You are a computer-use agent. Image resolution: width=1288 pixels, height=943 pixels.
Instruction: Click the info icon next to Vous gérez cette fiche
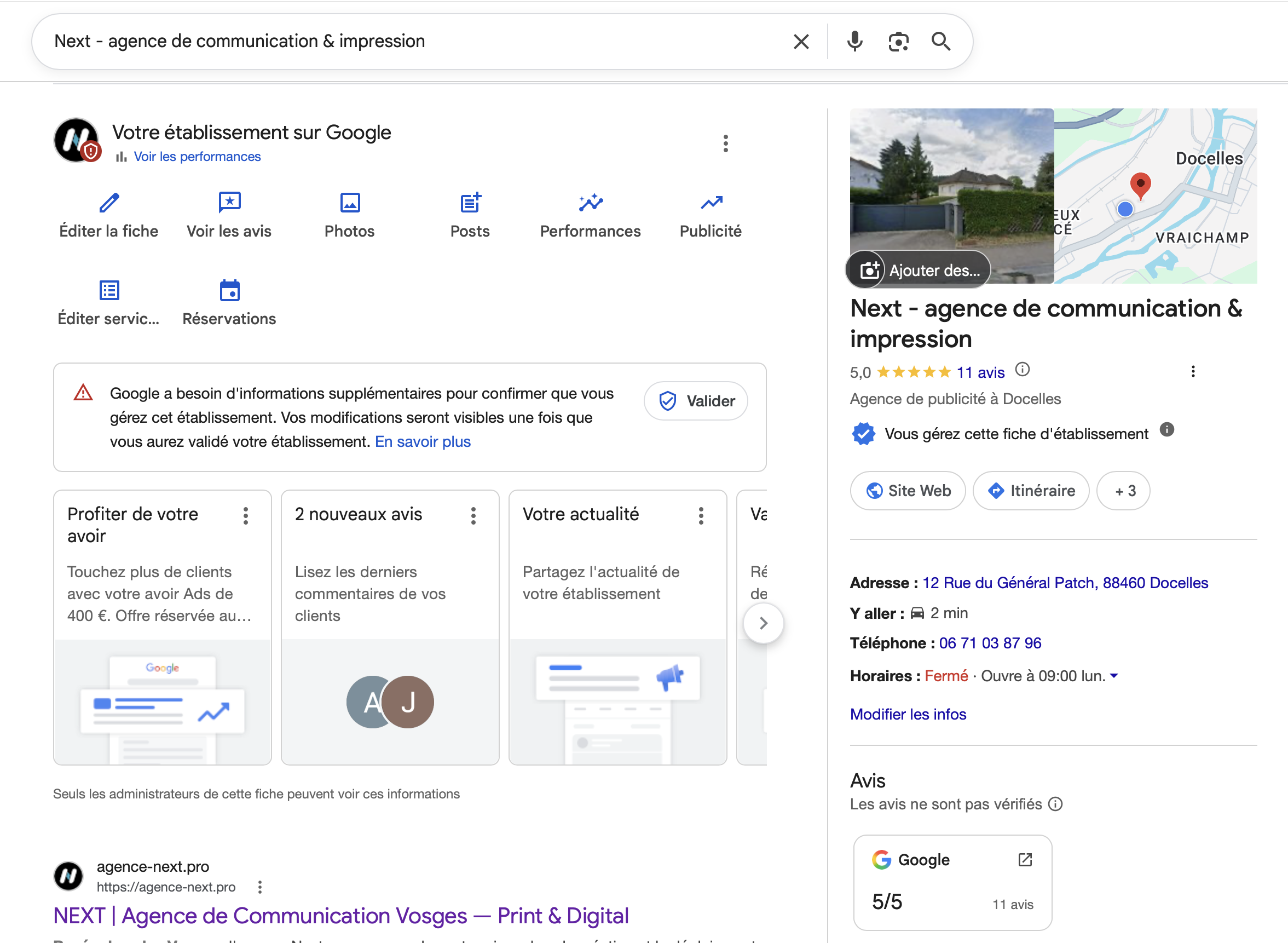pos(1166,430)
